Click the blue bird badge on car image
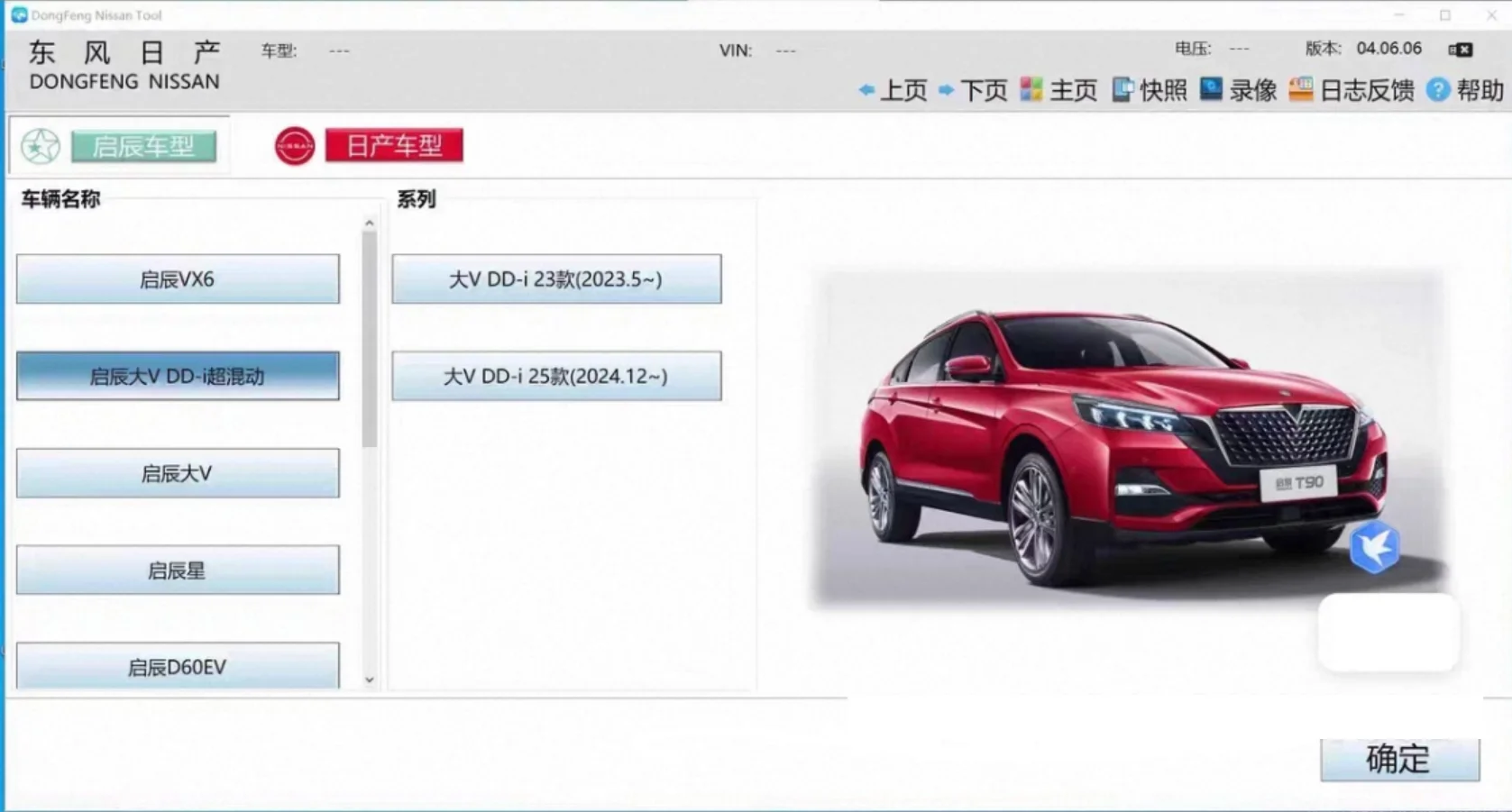1512x812 pixels. click(1374, 547)
